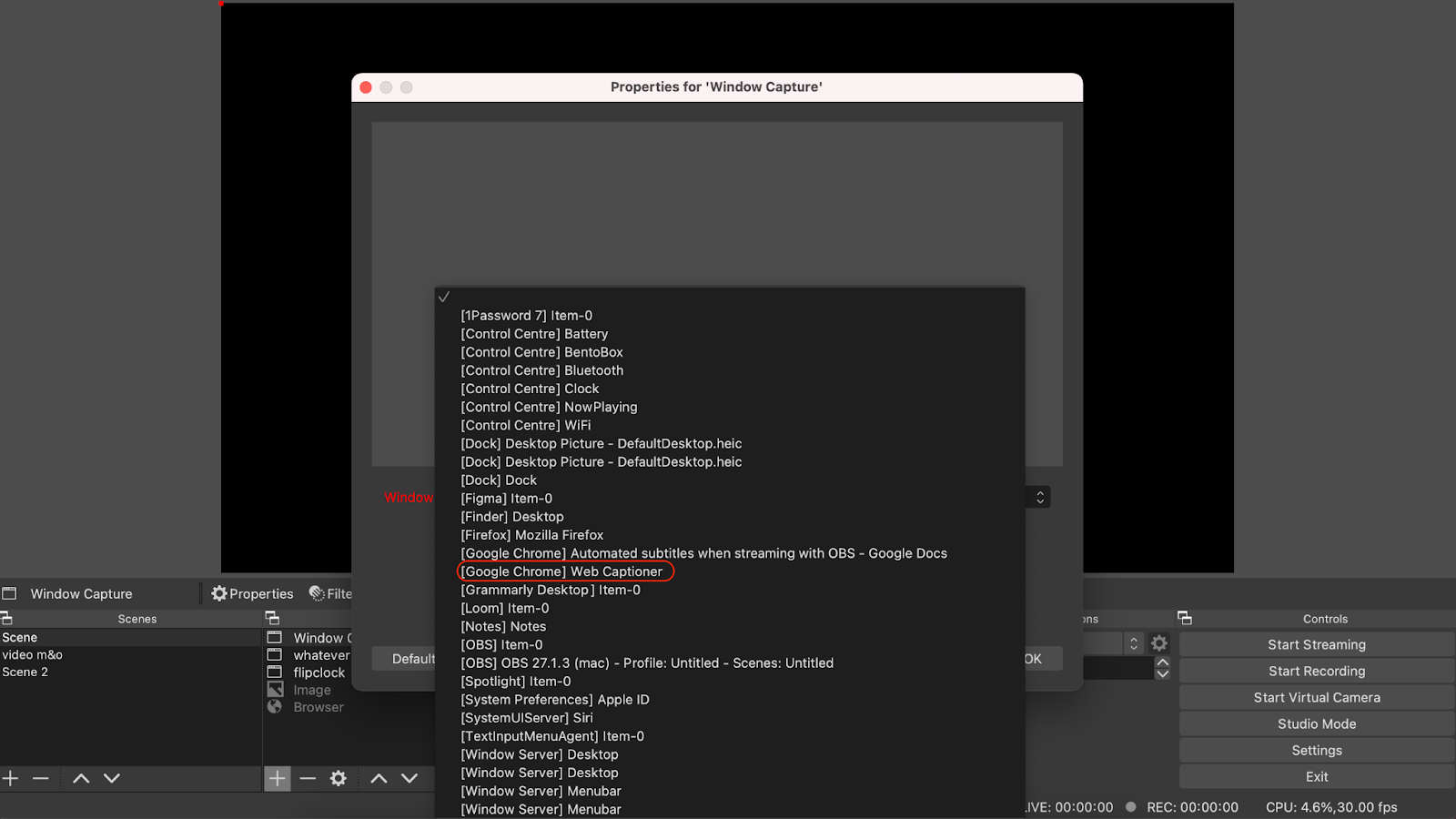Undock the Controls panel icon
Image resolution: width=1456 pixels, height=819 pixels.
1185,618
